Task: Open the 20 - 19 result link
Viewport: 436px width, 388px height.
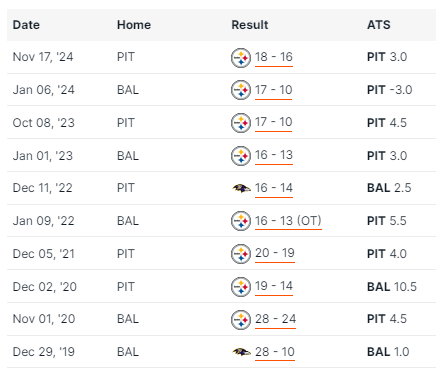Action: click(275, 253)
